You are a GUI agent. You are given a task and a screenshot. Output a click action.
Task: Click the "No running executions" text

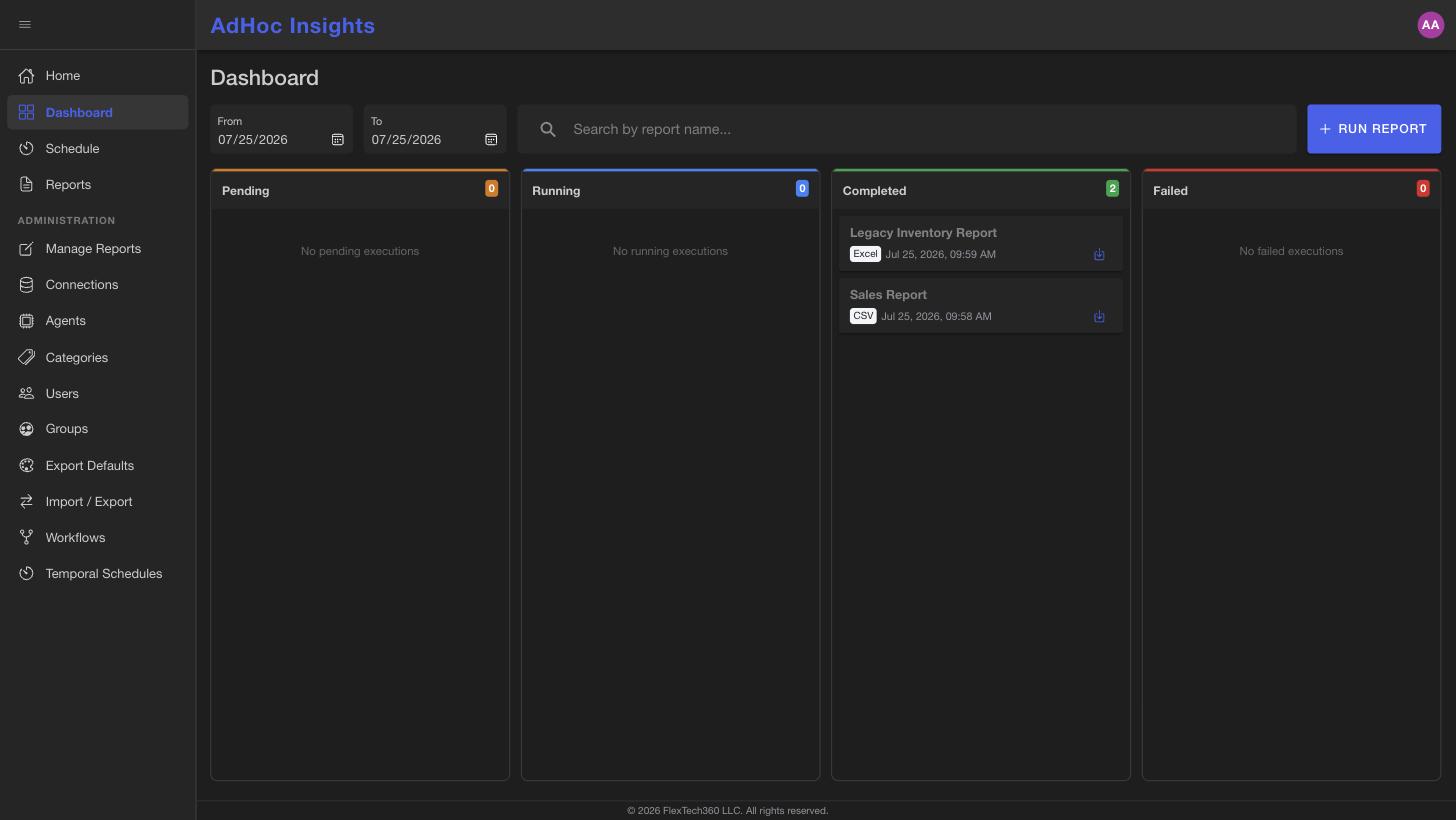click(670, 251)
